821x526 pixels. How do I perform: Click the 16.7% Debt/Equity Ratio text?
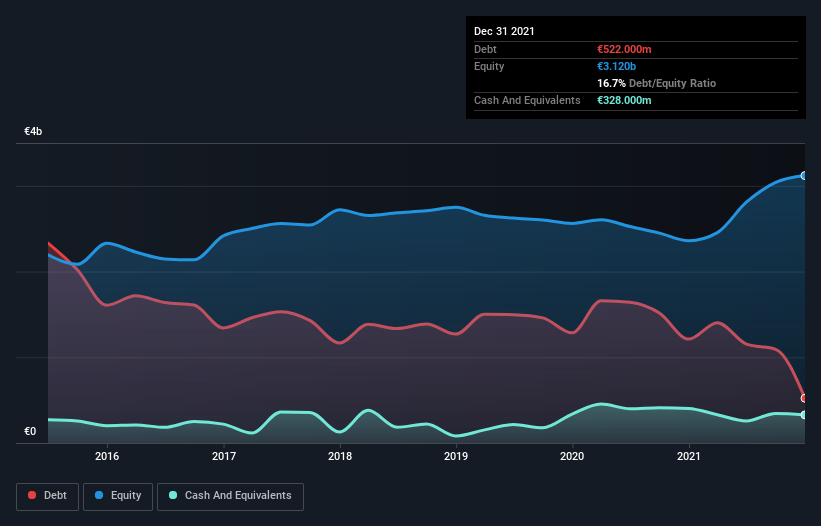coord(657,83)
